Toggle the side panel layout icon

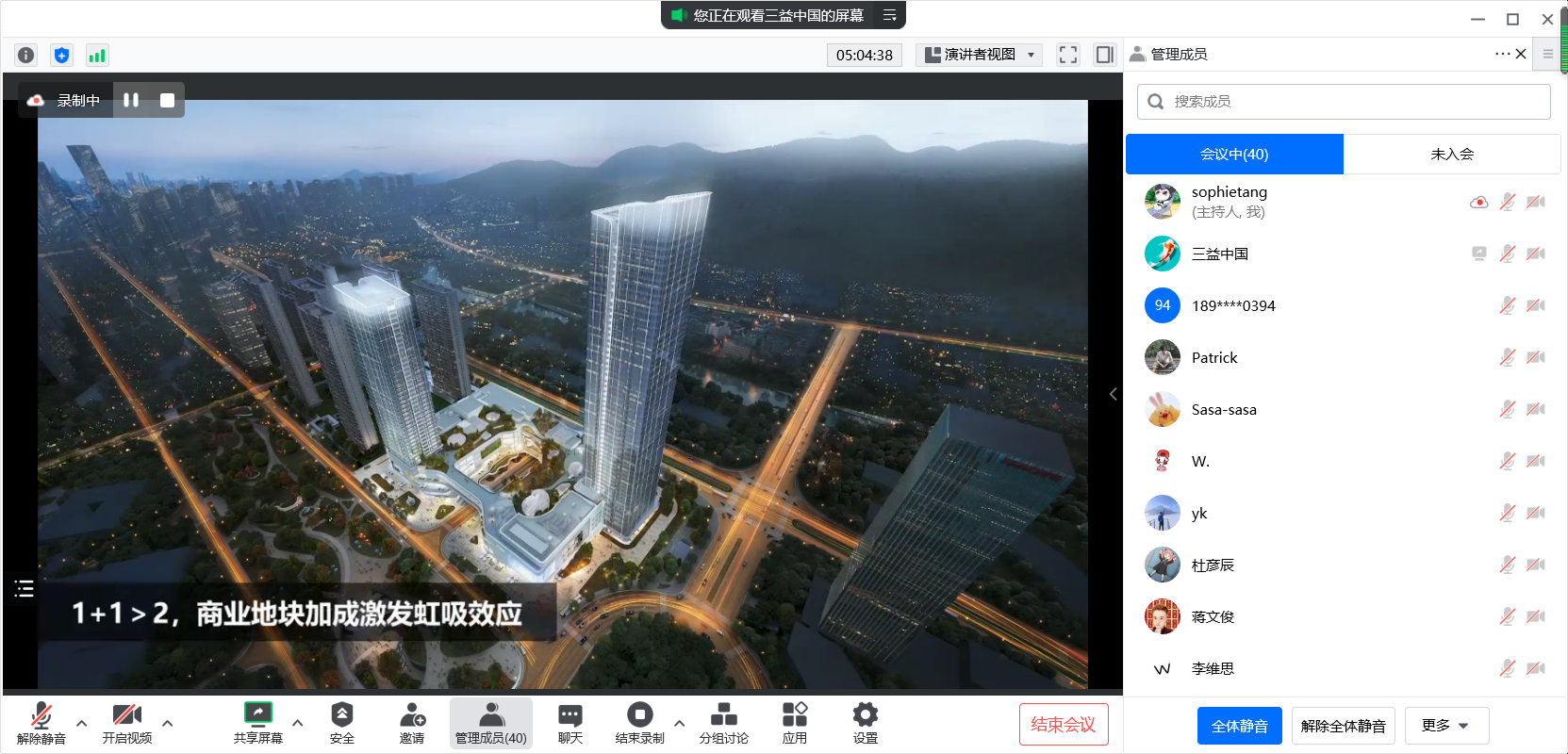(x=1104, y=55)
